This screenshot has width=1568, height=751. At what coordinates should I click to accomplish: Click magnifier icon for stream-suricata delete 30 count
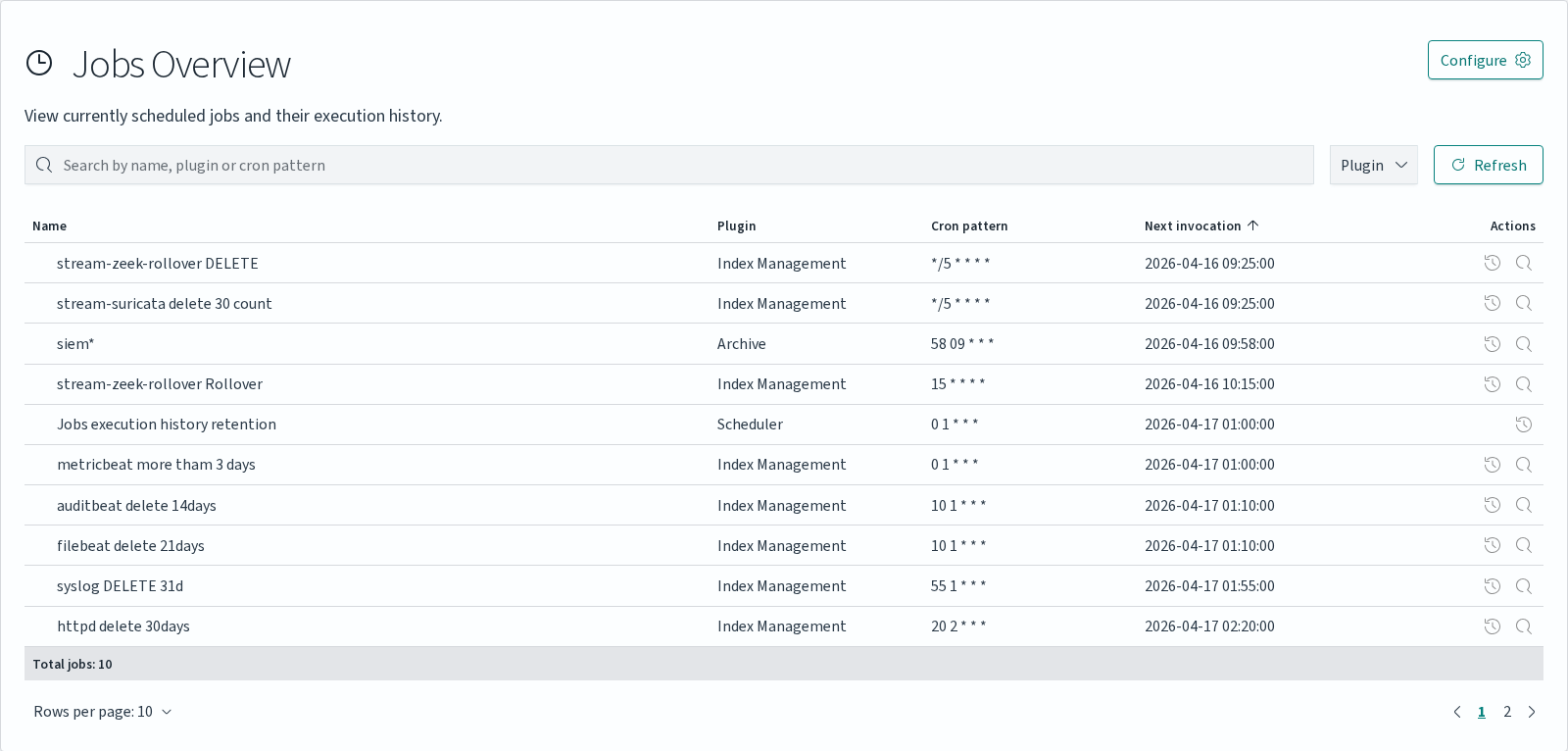[1523, 303]
